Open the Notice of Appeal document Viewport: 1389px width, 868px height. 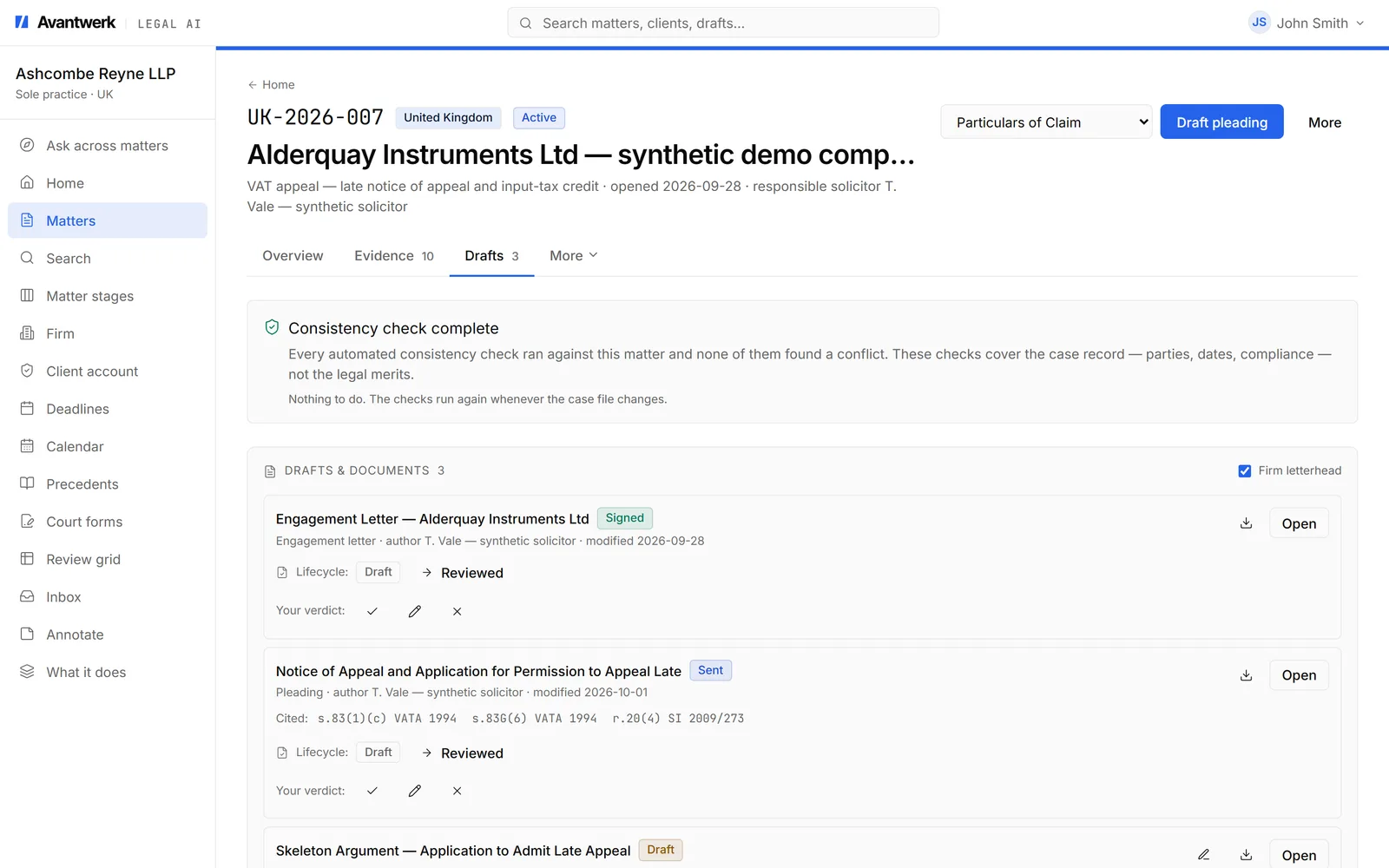[1299, 675]
